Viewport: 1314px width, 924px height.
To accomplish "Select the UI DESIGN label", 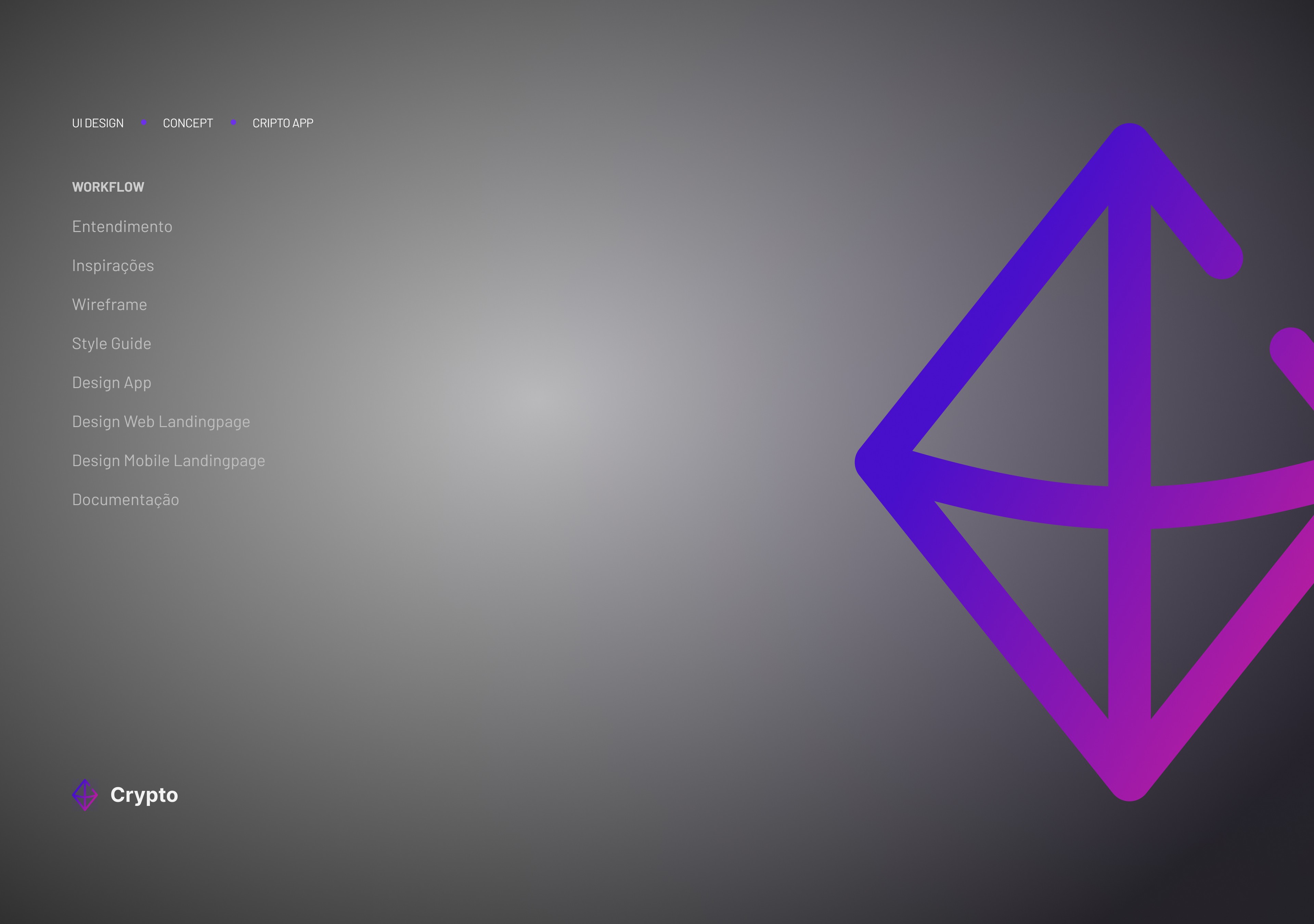I will (98, 123).
